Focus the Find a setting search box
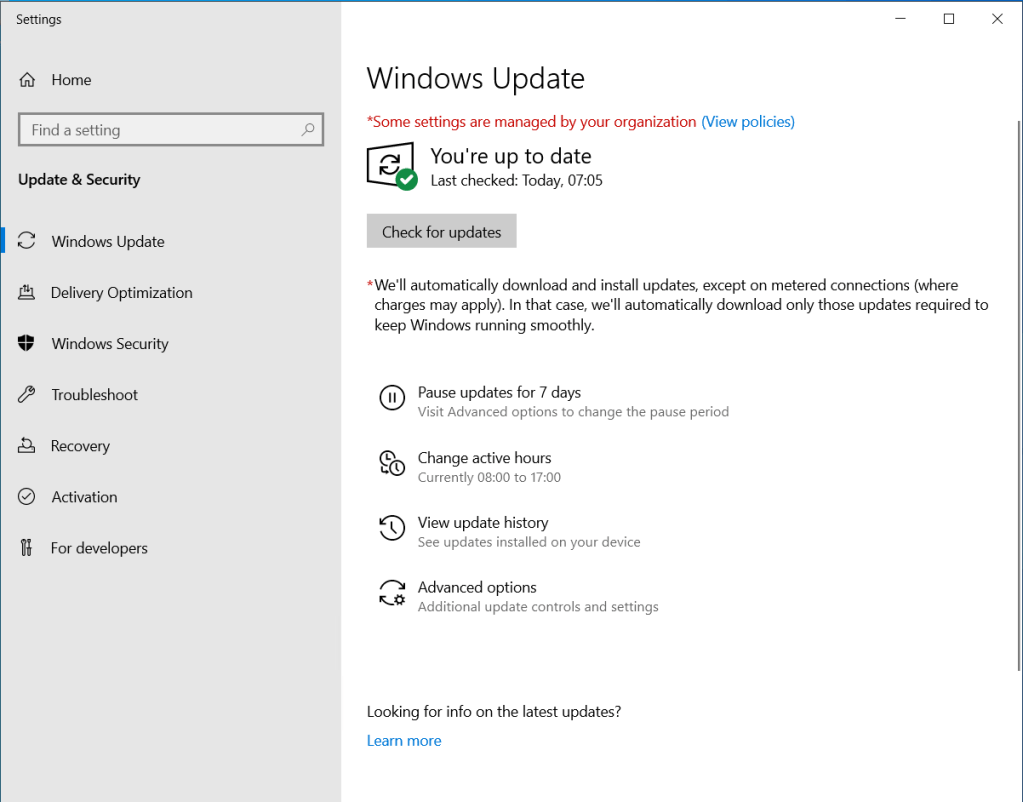 (x=160, y=130)
